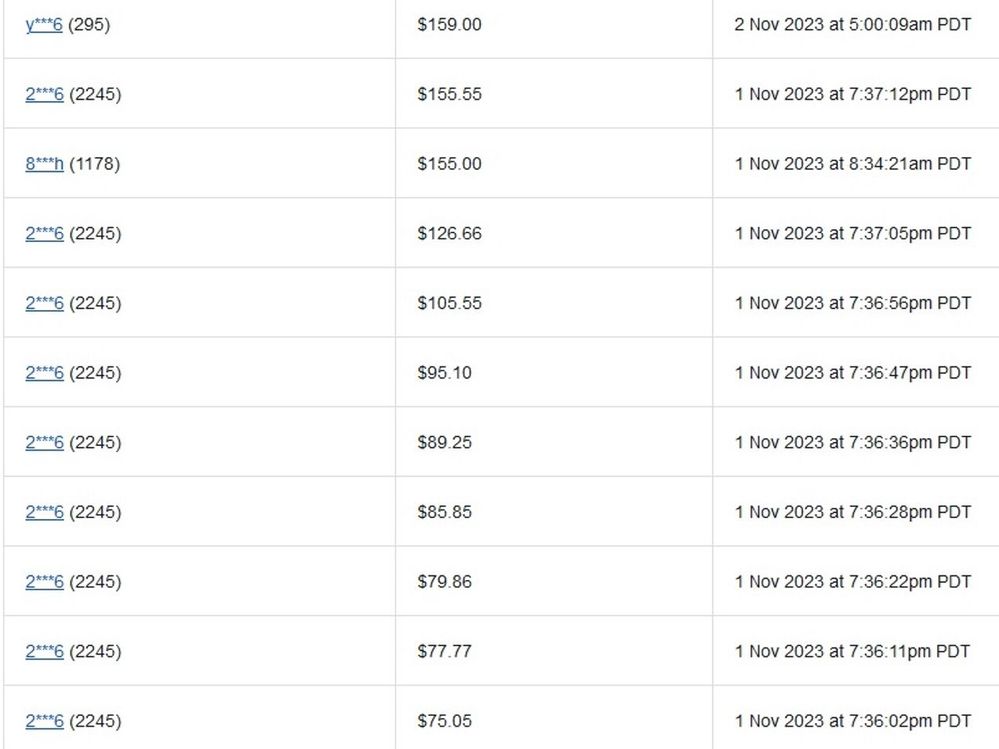Open bidder y***6 profile link
Viewport: 999px width, 749px height.
(44, 25)
